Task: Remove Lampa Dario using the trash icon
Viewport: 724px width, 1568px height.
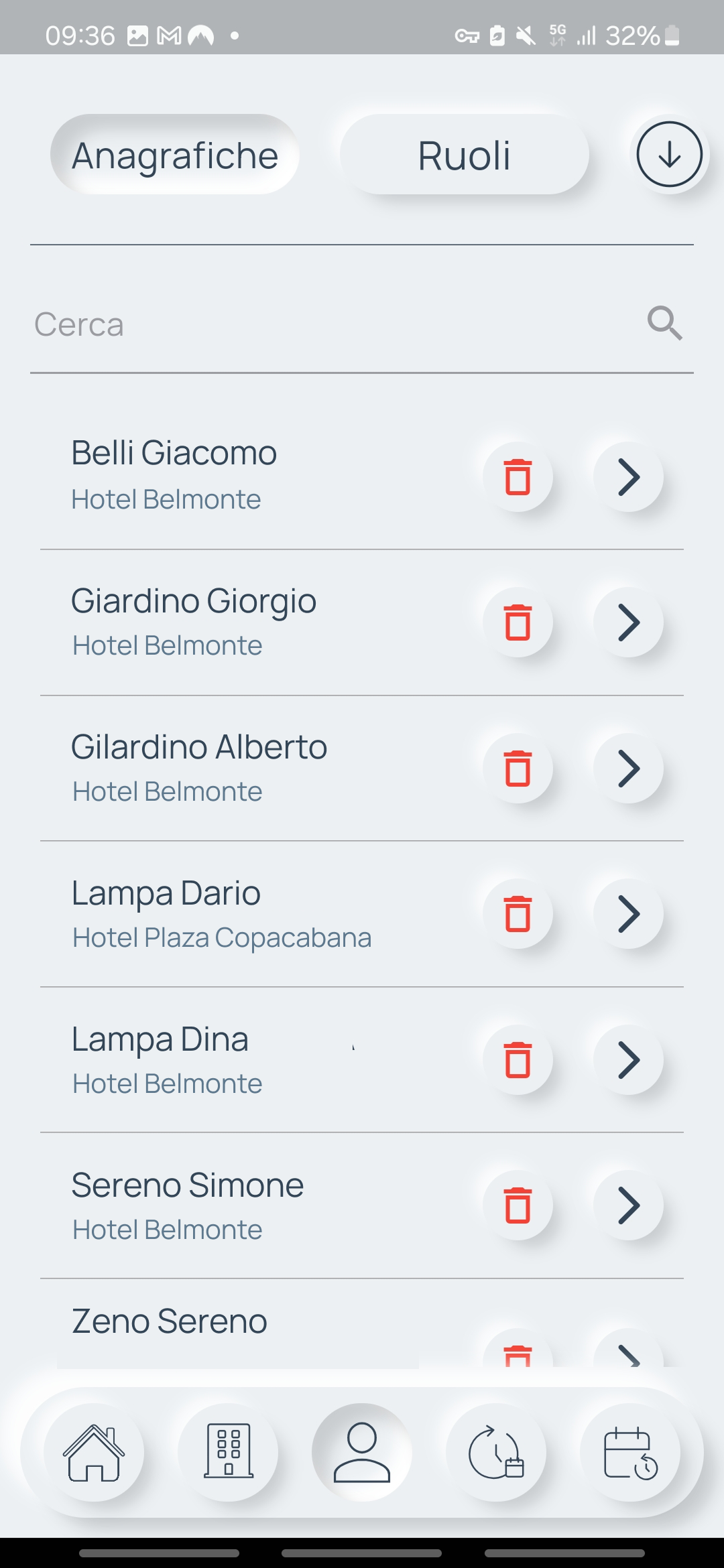Action: [518, 914]
